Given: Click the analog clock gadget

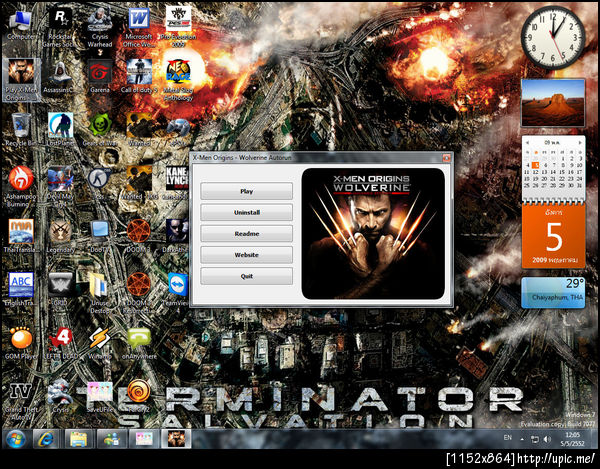Looking at the screenshot, I should 553,37.
